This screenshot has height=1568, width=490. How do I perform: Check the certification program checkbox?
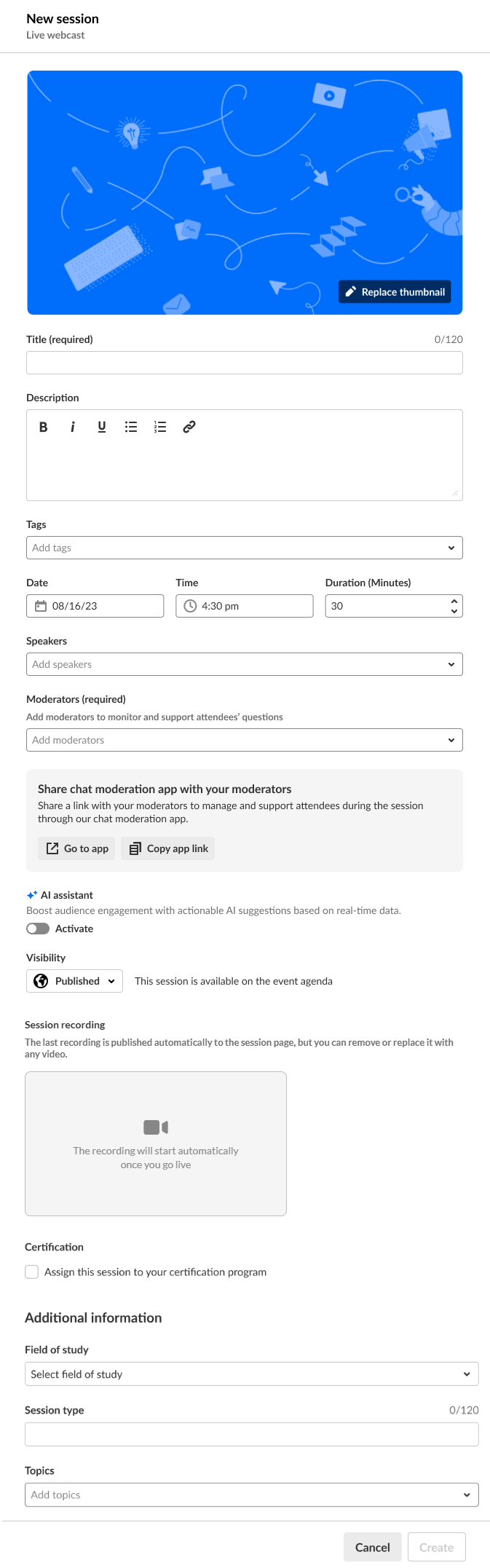click(32, 1272)
